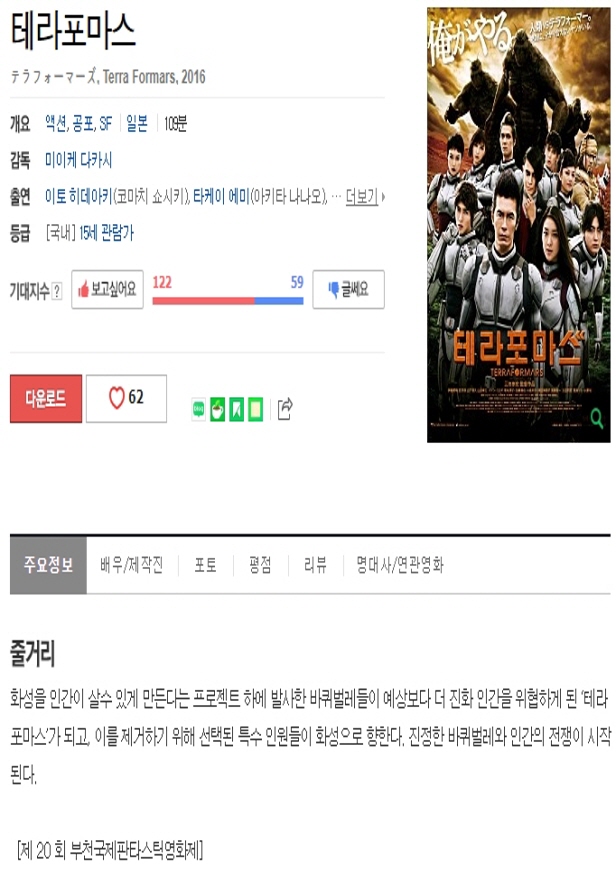This screenshot has height=877, width=616.
Task: Open the 포토 tab
Action: 205,565
